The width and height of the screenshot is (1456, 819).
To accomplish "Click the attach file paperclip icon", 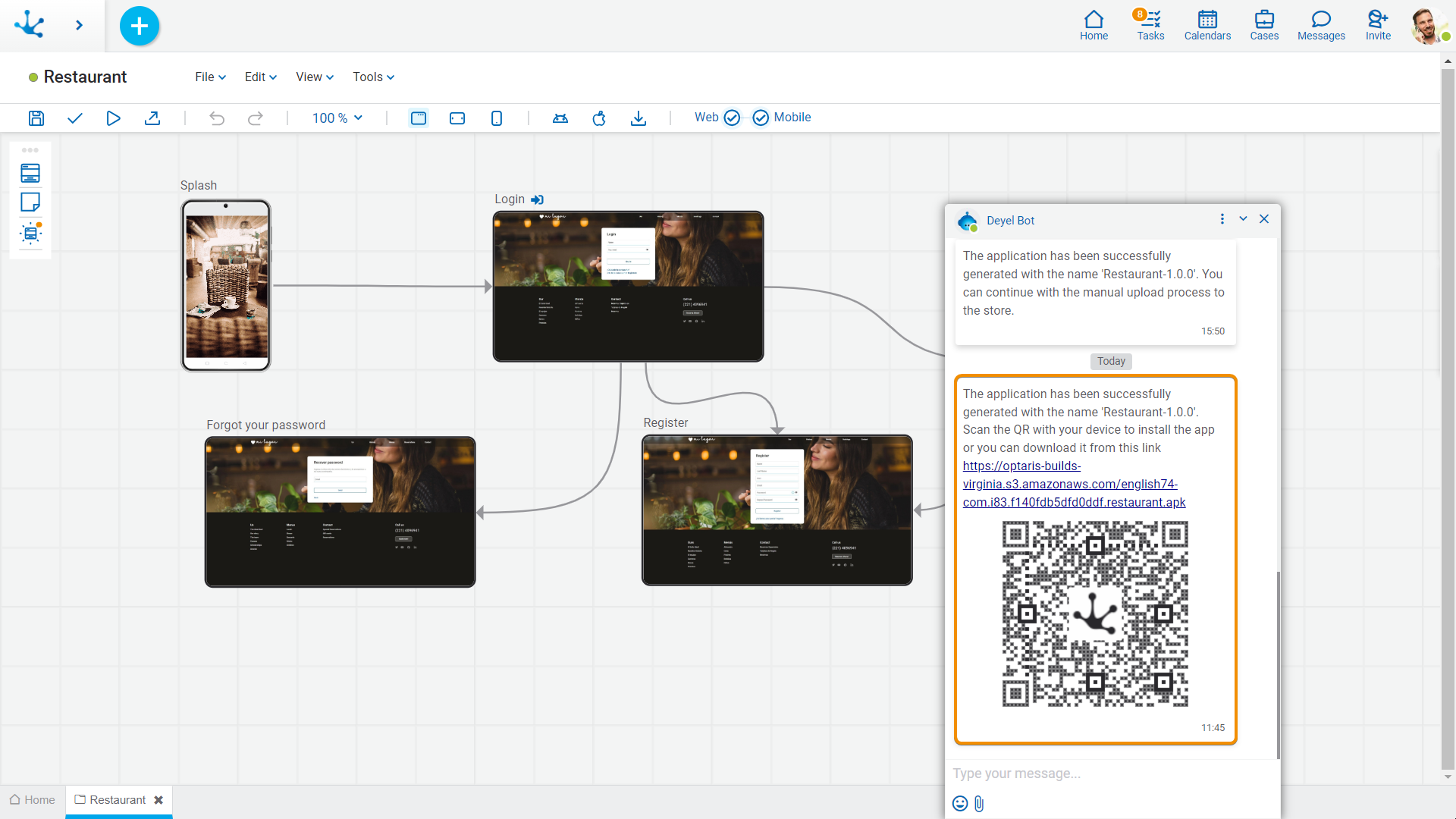I will 979,804.
